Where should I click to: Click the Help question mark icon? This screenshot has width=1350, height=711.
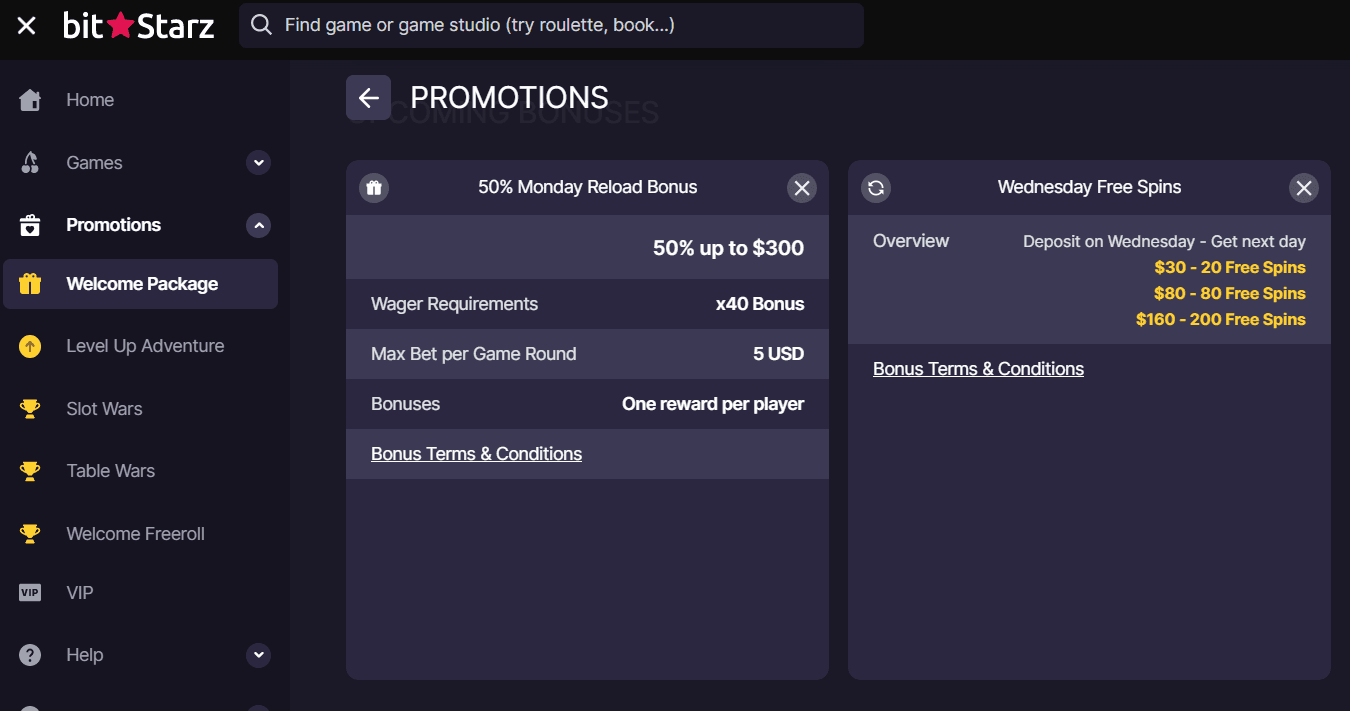[x=30, y=655]
